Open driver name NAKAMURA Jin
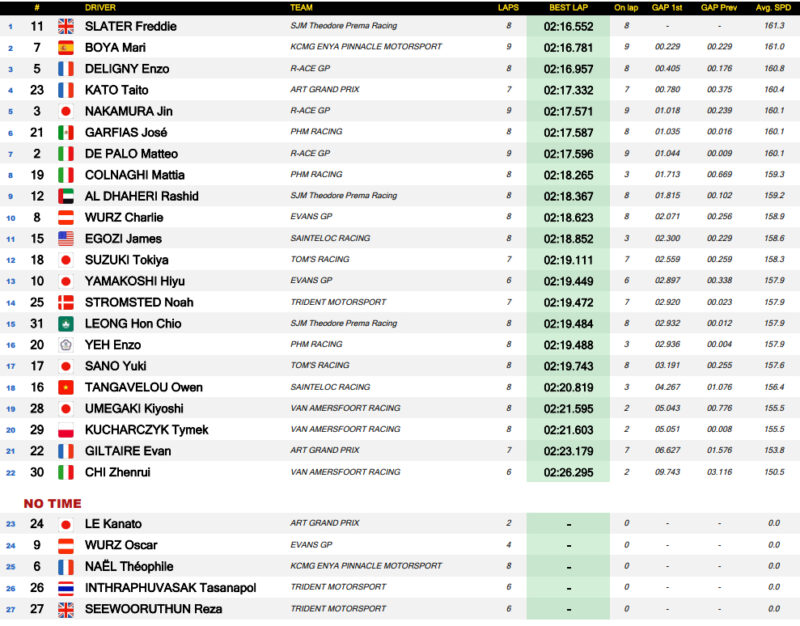Viewport: 800px width, 626px height. [x=128, y=111]
